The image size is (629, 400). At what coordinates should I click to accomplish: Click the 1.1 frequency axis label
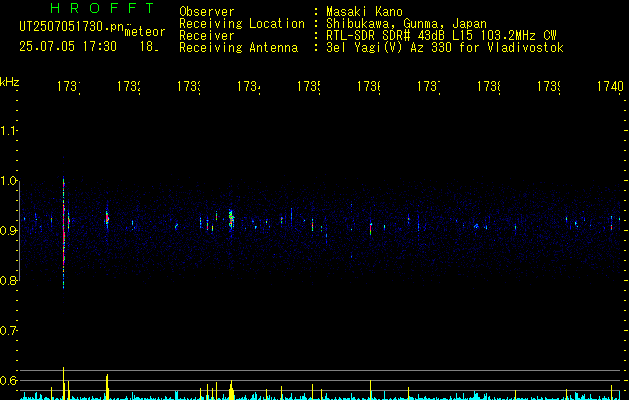pos(9,131)
